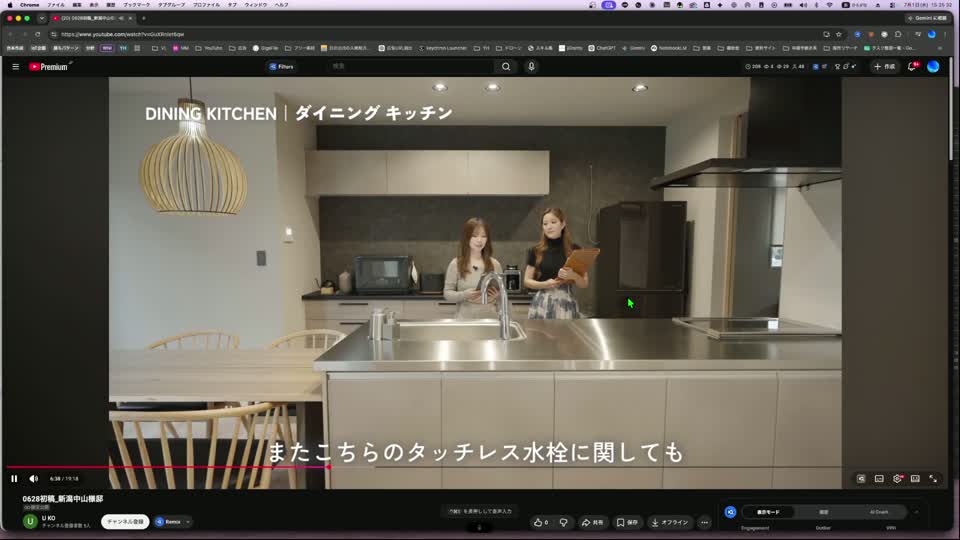Show all bookmarks overflow chevron
This screenshot has width=960, height=540.
click(x=940, y=48)
